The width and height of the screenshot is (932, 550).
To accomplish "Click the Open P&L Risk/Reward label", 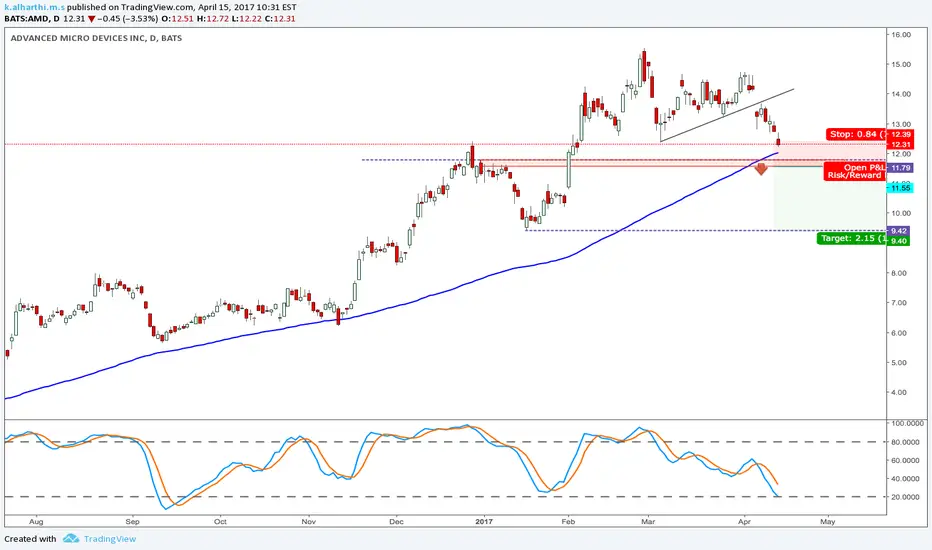I will 855,171.
